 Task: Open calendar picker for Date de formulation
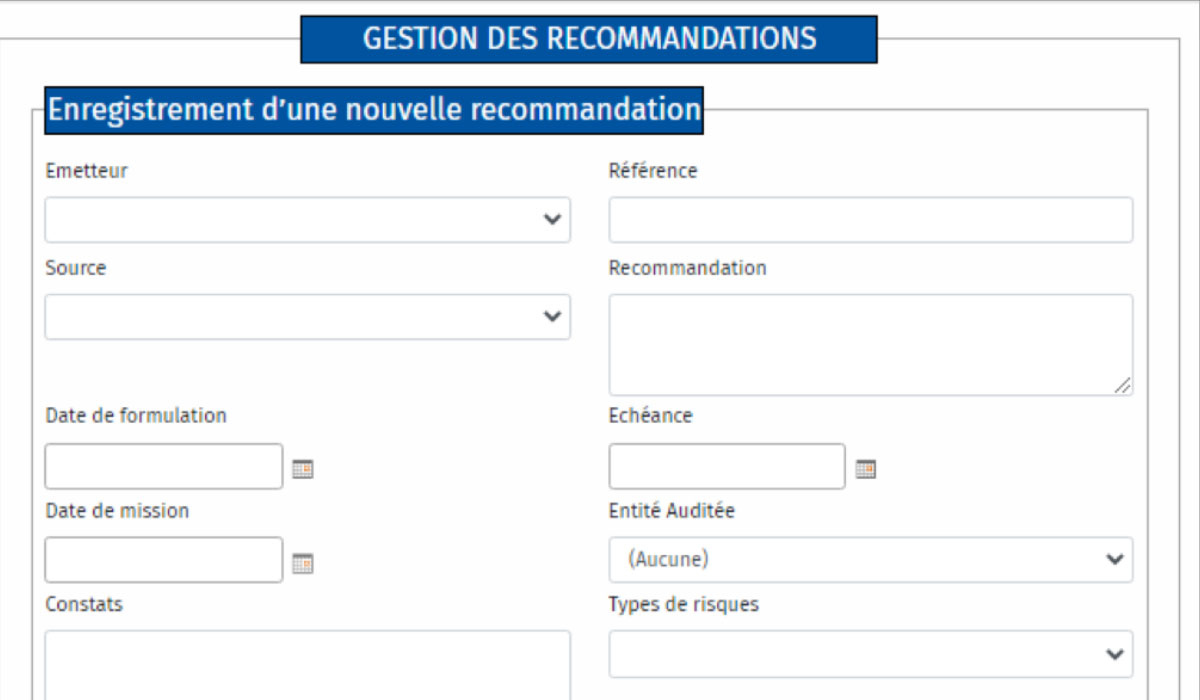[303, 468]
